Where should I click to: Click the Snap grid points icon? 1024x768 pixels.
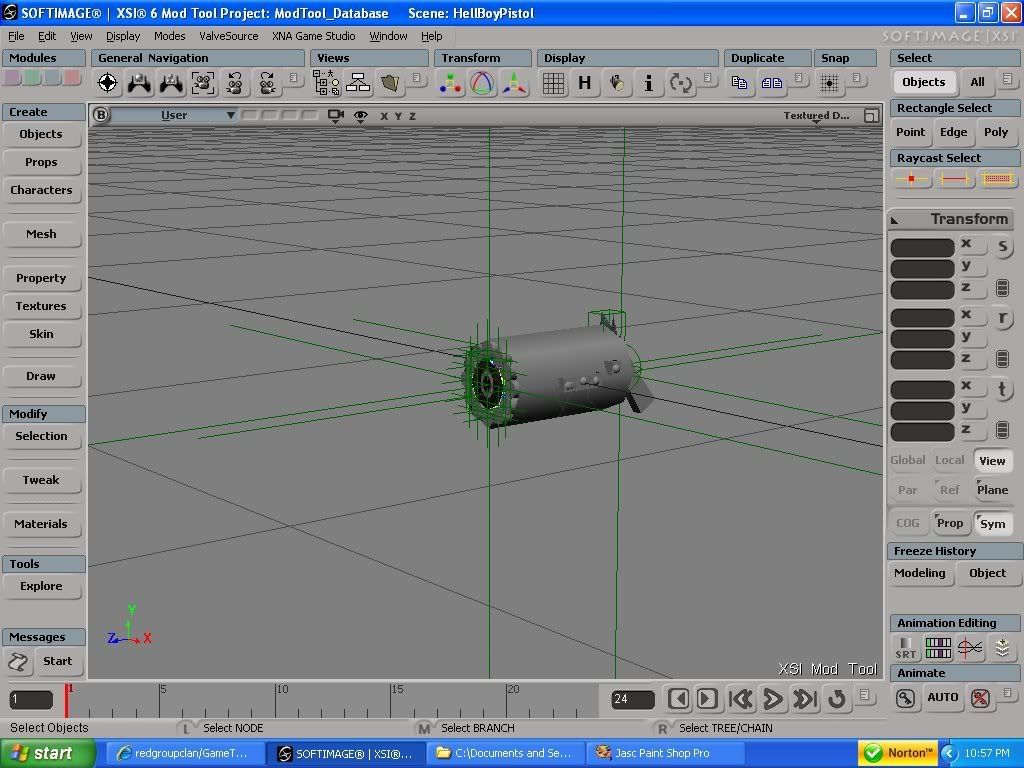(x=829, y=83)
